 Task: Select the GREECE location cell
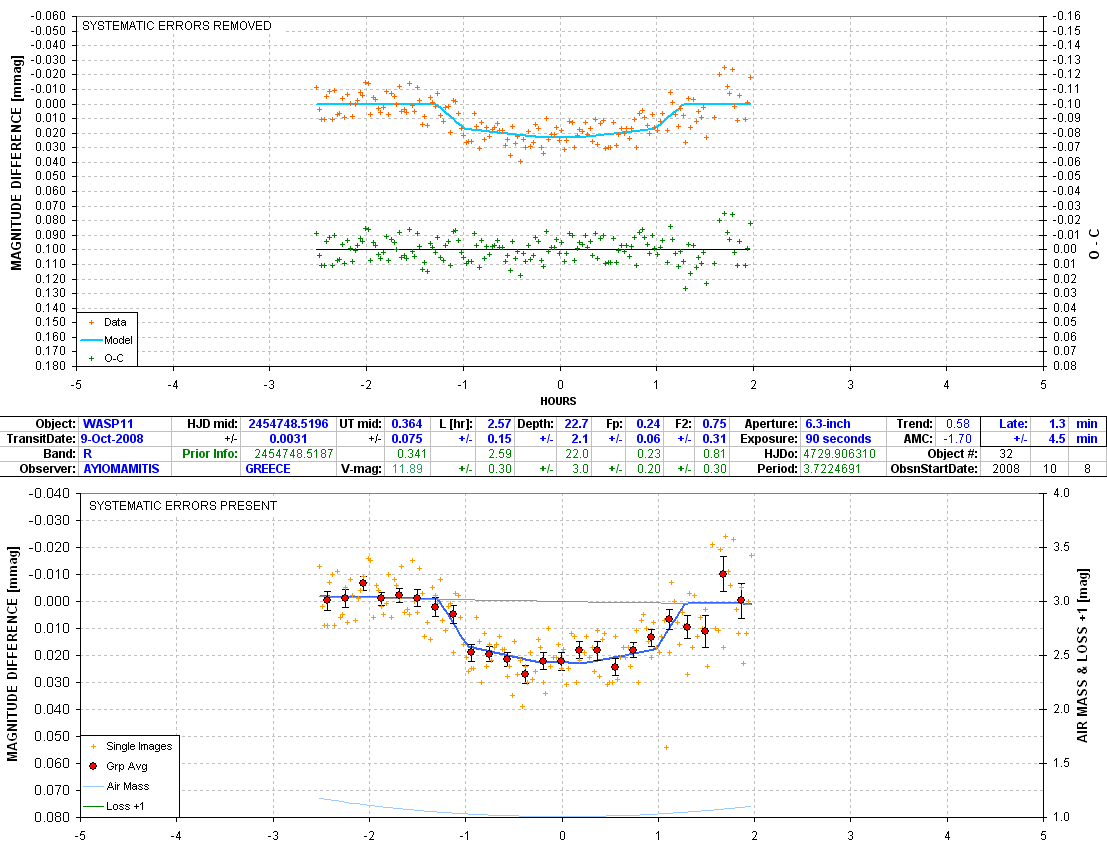[x=268, y=469]
